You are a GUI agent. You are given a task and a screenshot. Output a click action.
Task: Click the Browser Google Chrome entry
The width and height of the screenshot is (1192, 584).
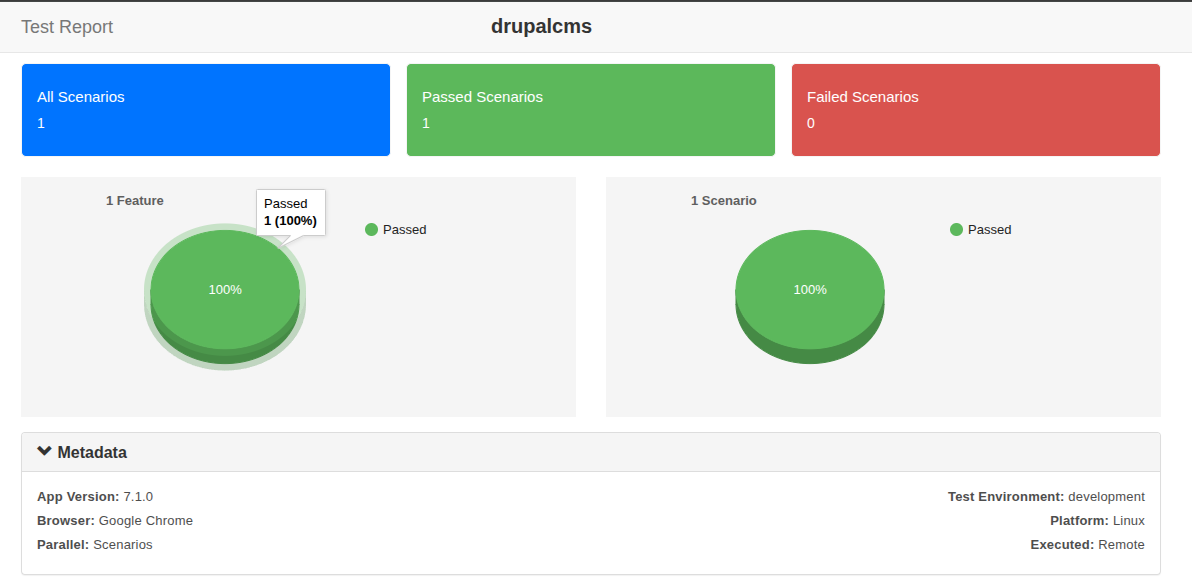pos(115,521)
